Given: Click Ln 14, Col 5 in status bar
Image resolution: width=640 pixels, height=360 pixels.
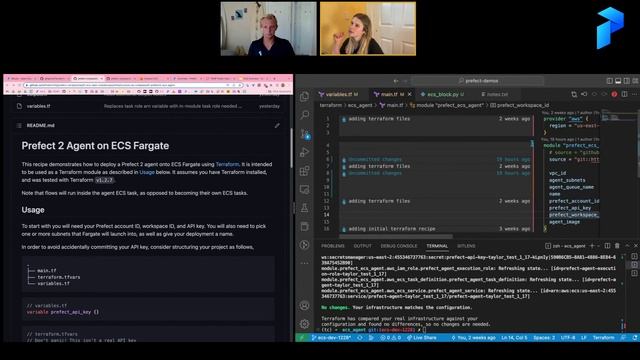Looking at the screenshot, I should click(514, 338).
